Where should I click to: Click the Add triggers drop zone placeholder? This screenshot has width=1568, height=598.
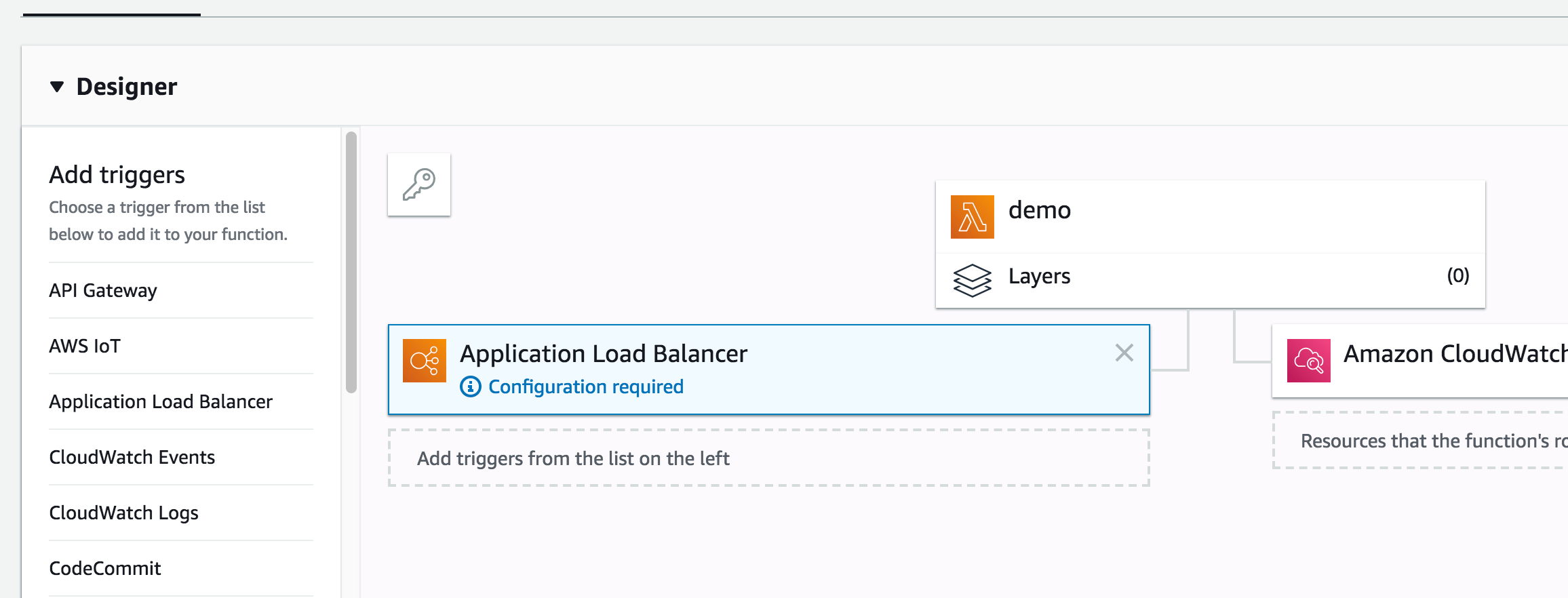[x=769, y=458]
